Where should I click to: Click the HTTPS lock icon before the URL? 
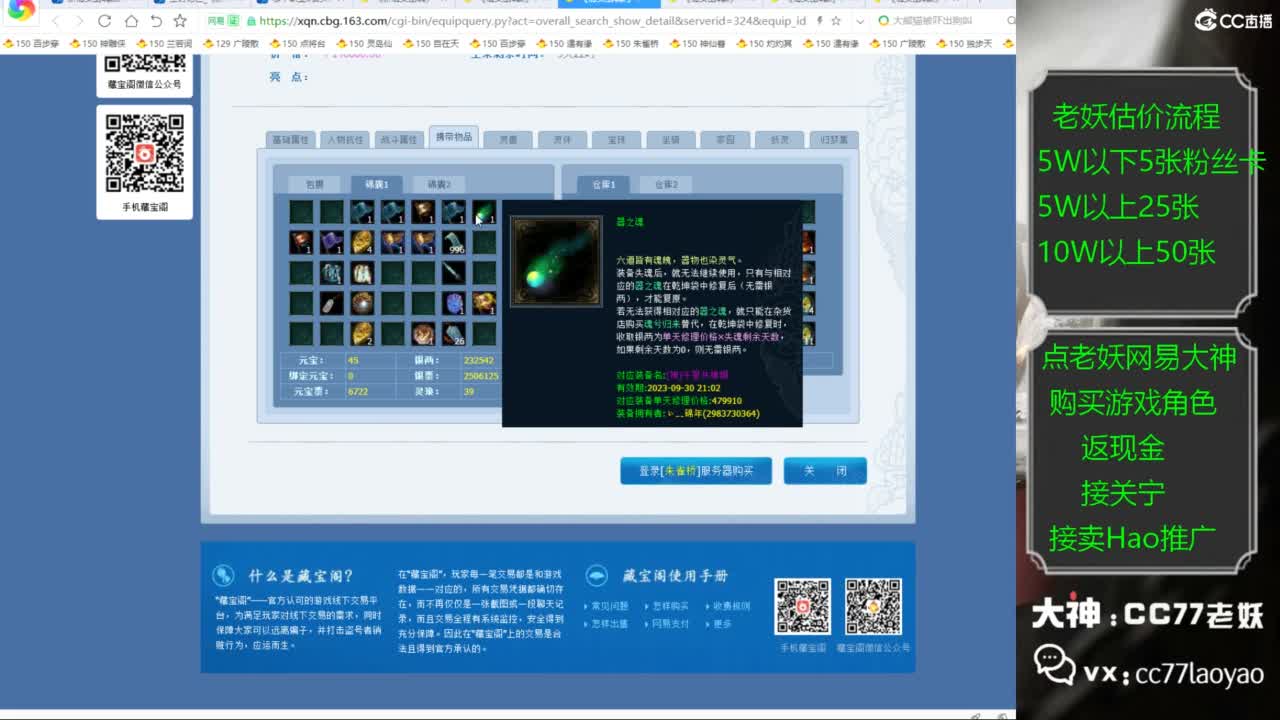coord(252,20)
